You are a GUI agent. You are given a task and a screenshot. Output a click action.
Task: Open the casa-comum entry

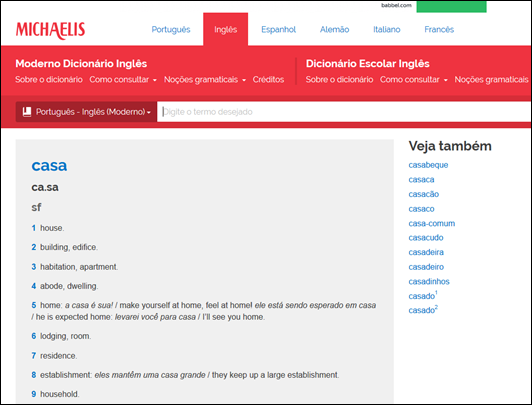point(432,223)
